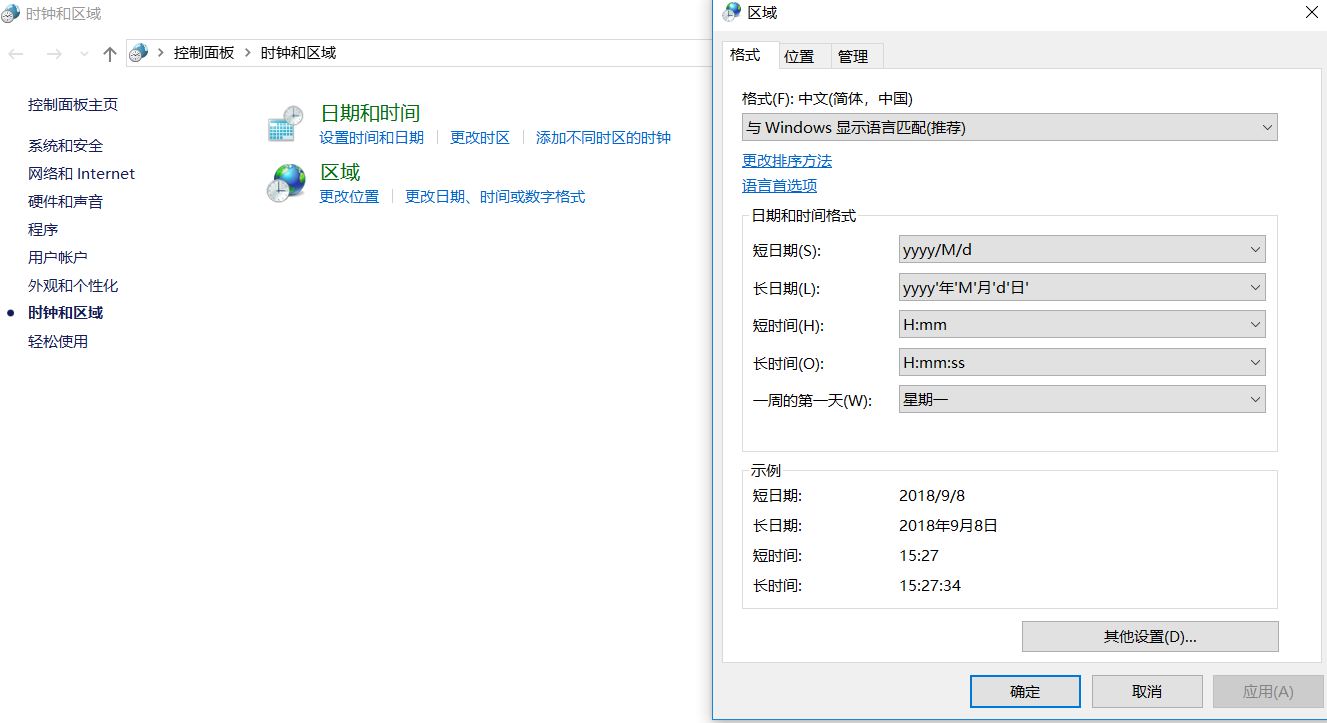Image resolution: width=1327 pixels, height=723 pixels.
Task: Open 轻松使用 category
Action: 58,342
